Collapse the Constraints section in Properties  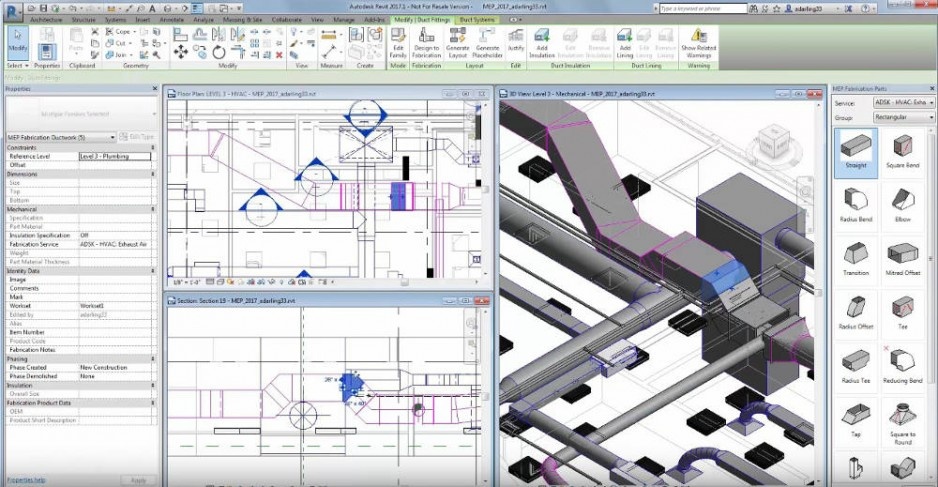pyautogui.click(x=153, y=147)
